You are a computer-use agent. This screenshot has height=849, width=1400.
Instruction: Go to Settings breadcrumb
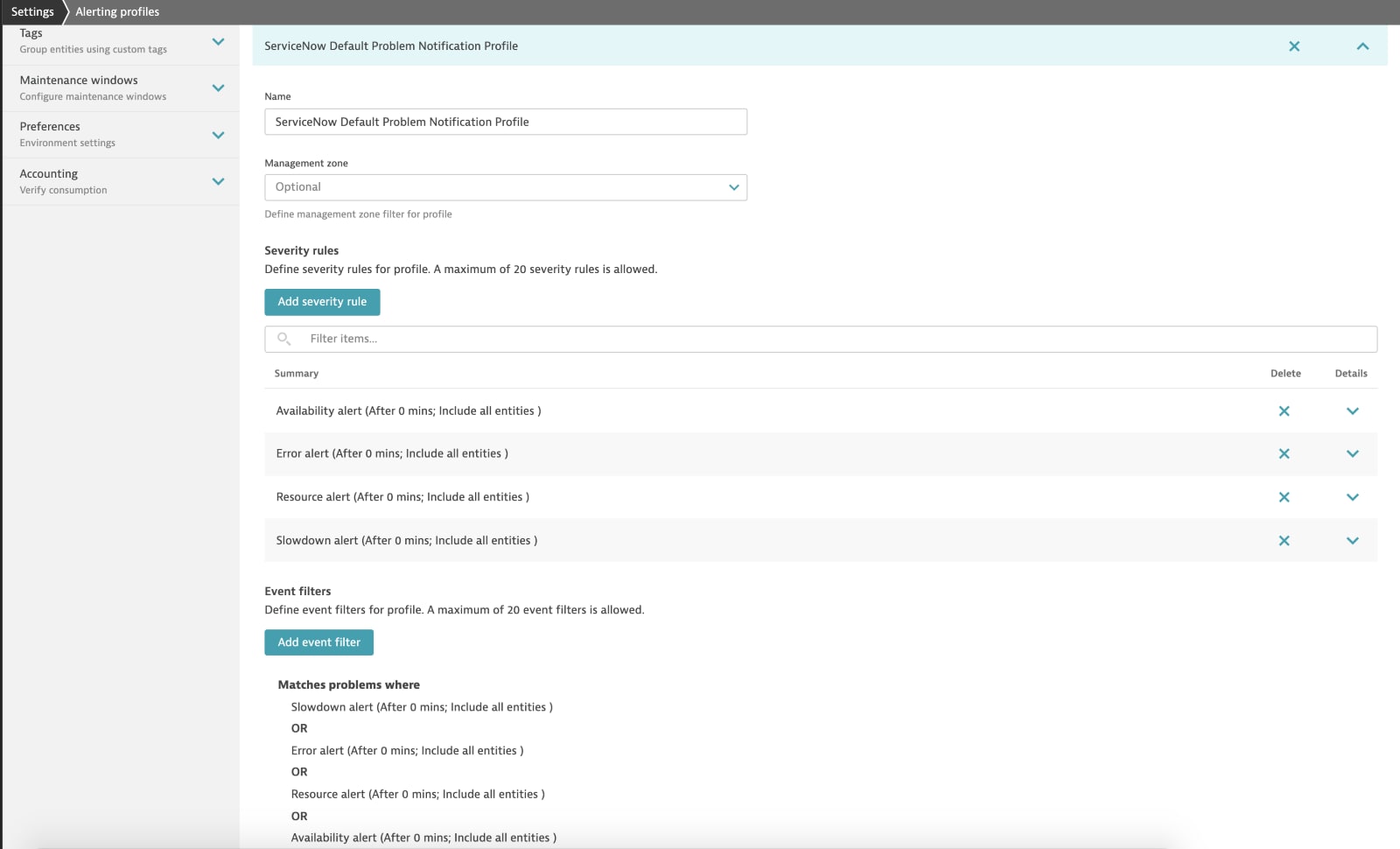(x=32, y=12)
